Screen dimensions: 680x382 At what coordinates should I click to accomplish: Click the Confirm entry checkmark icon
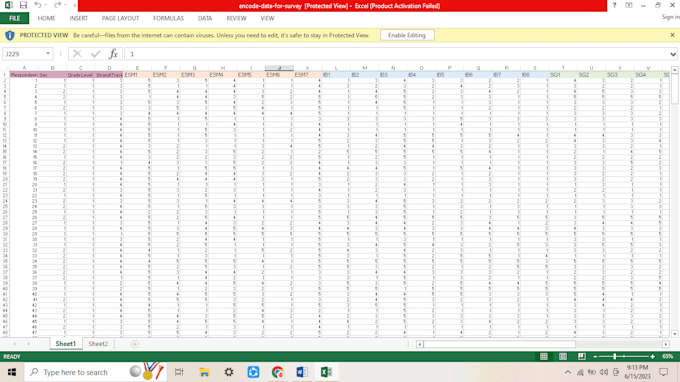click(x=95, y=54)
